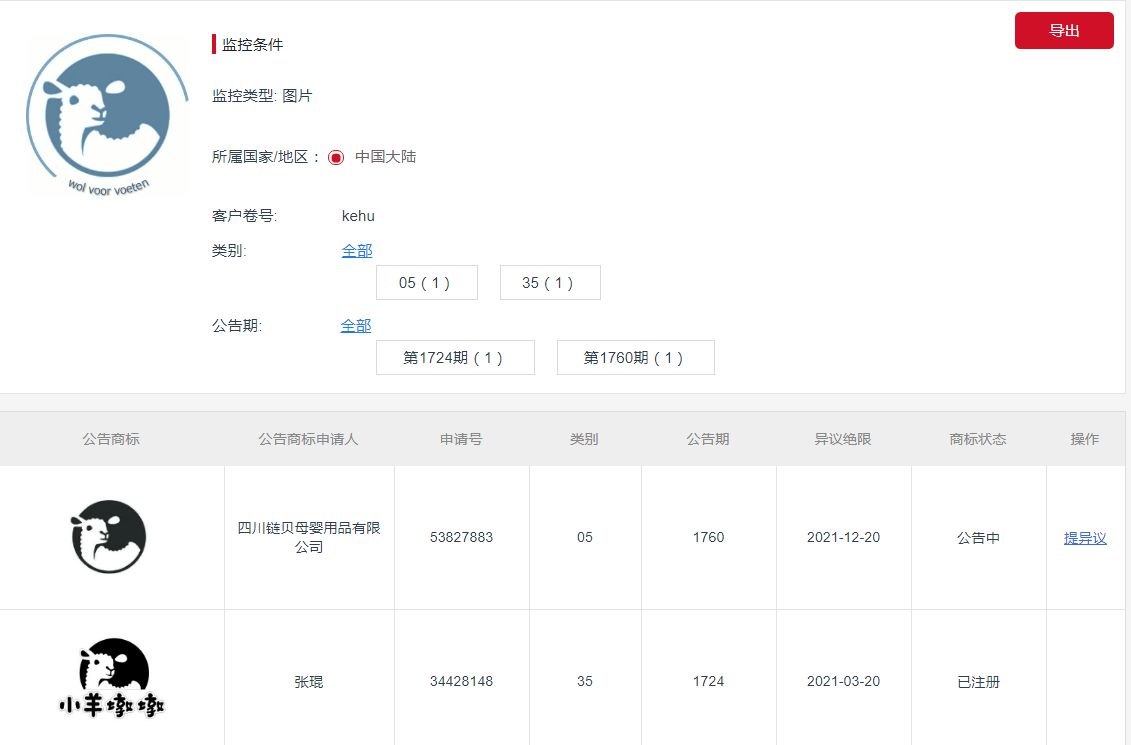The width and height of the screenshot is (1131, 745).
Task: Click the 申请号 column header
Action: [x=461, y=439]
